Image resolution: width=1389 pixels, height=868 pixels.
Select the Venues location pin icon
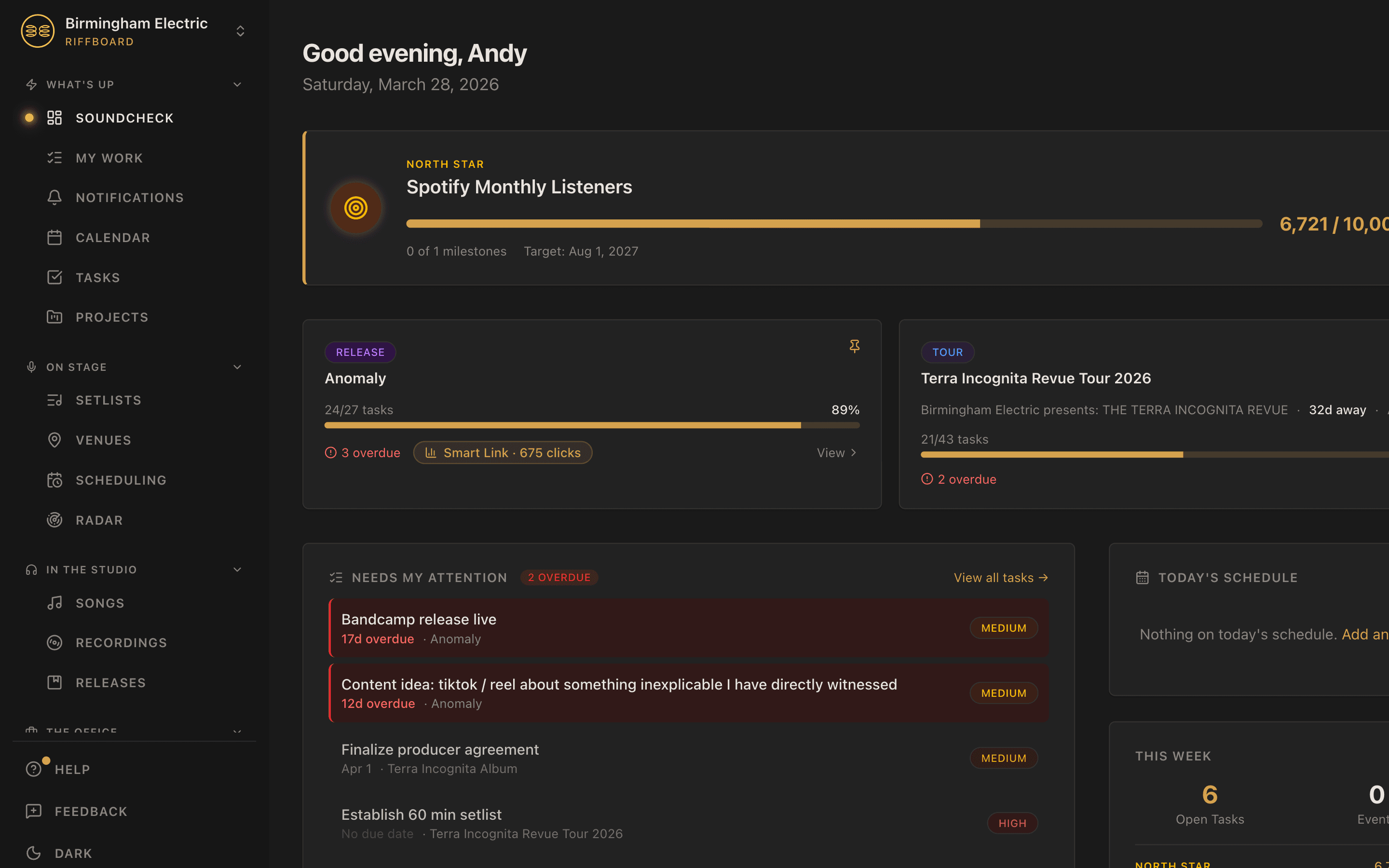[x=54, y=440]
